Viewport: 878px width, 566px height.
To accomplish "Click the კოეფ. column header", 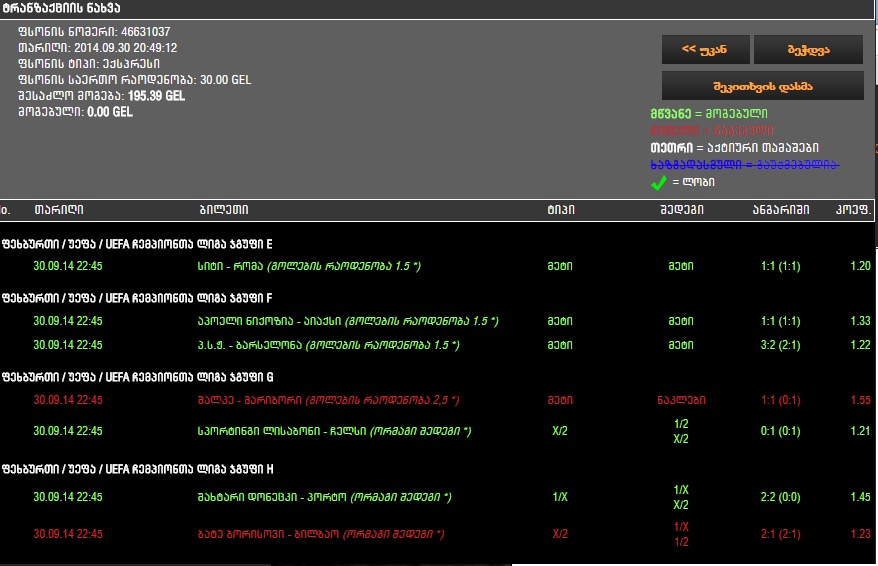I will (x=853, y=209).
